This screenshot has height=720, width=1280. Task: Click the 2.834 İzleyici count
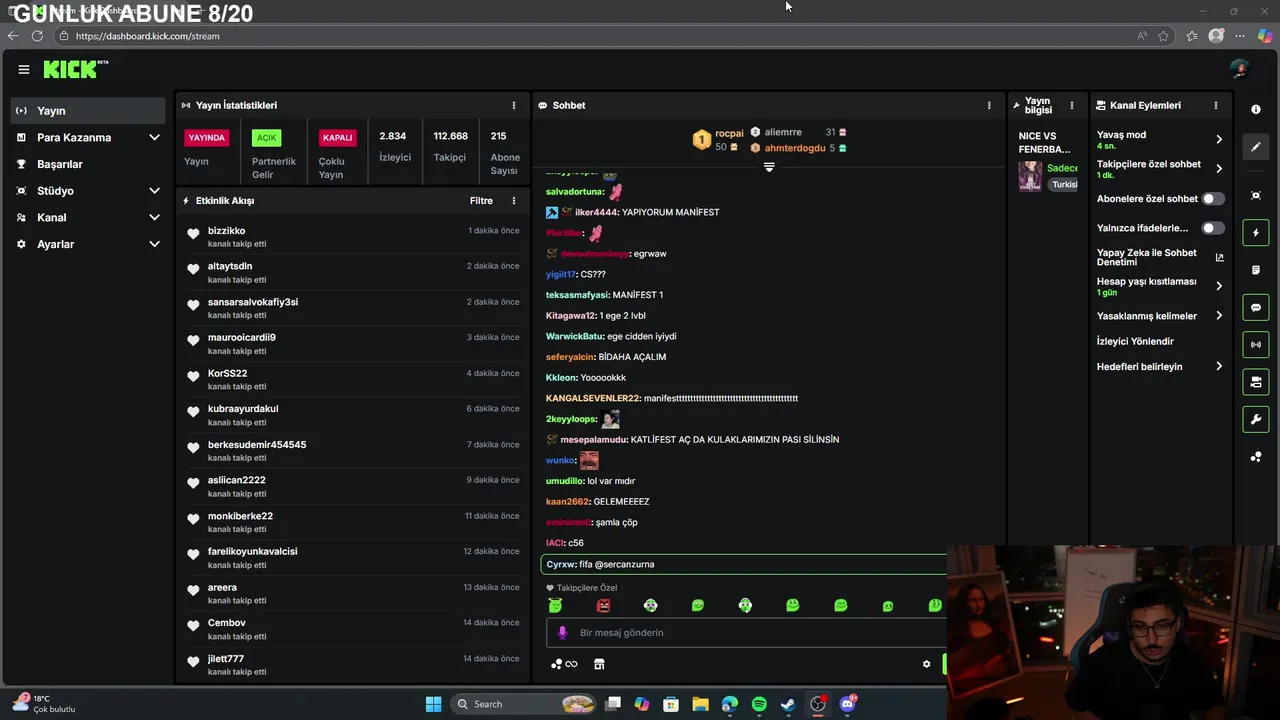point(393,146)
